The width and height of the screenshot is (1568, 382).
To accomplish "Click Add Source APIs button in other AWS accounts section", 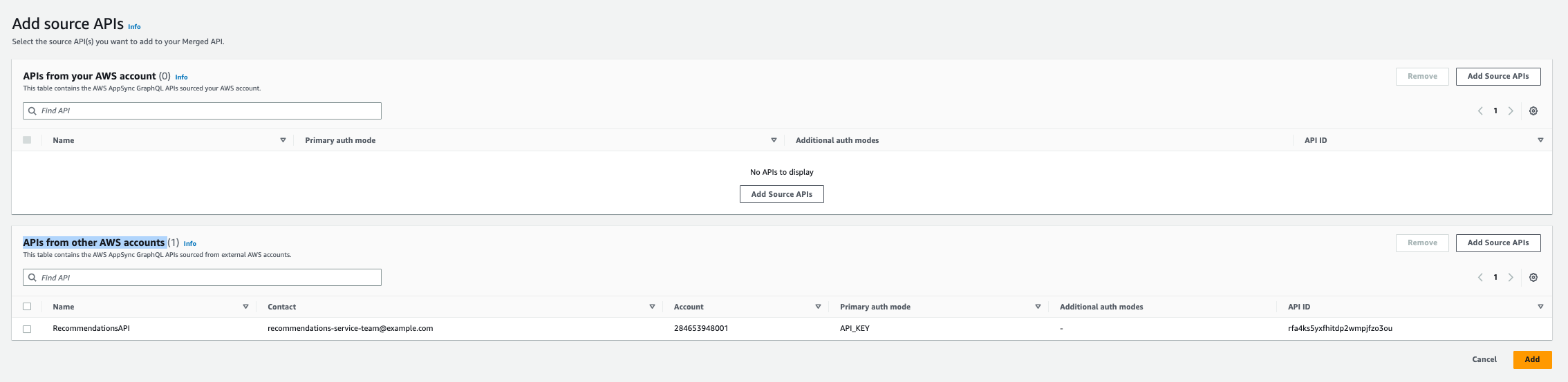I will 1498,243.
